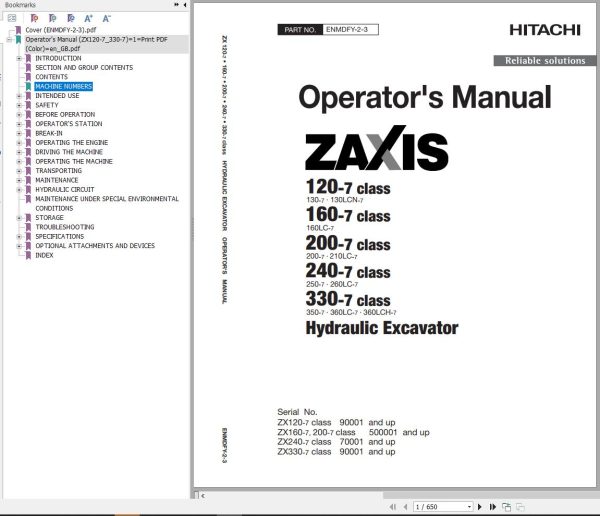Go to the next page arrow
Image resolution: width=600 pixels, height=516 pixels.
pos(480,507)
